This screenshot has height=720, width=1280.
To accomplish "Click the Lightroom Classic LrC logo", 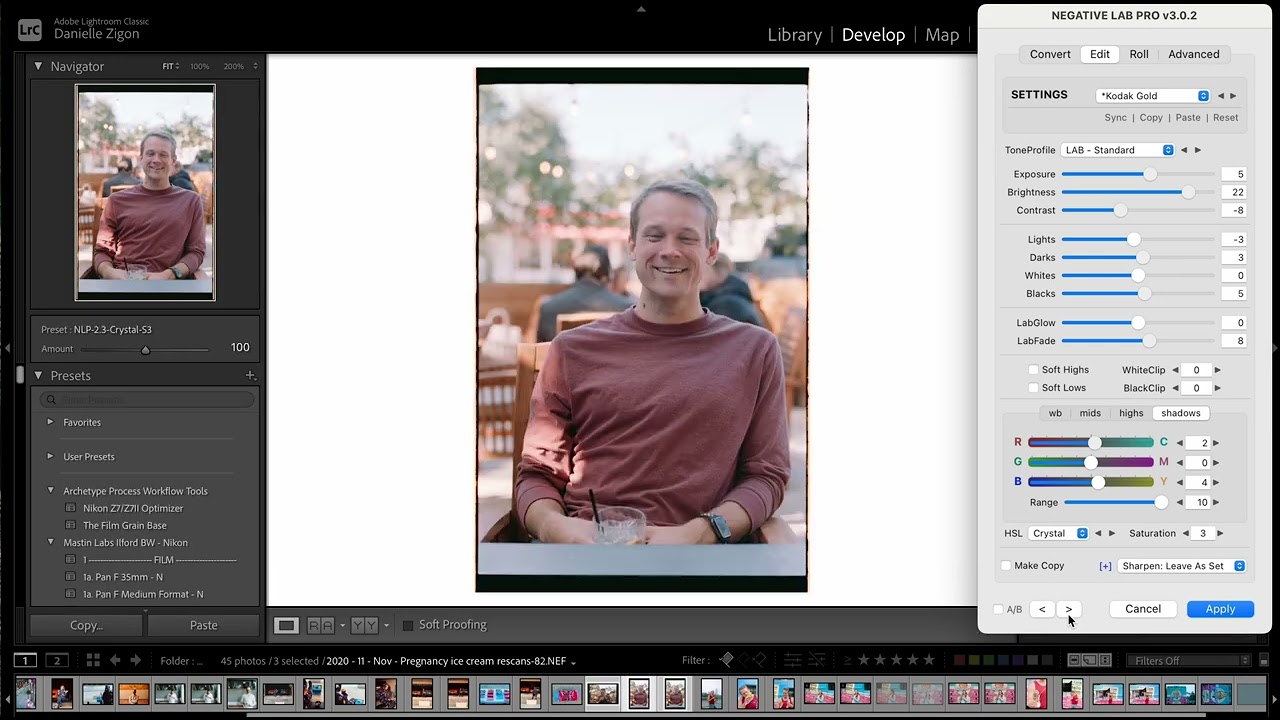I will [x=29, y=31].
